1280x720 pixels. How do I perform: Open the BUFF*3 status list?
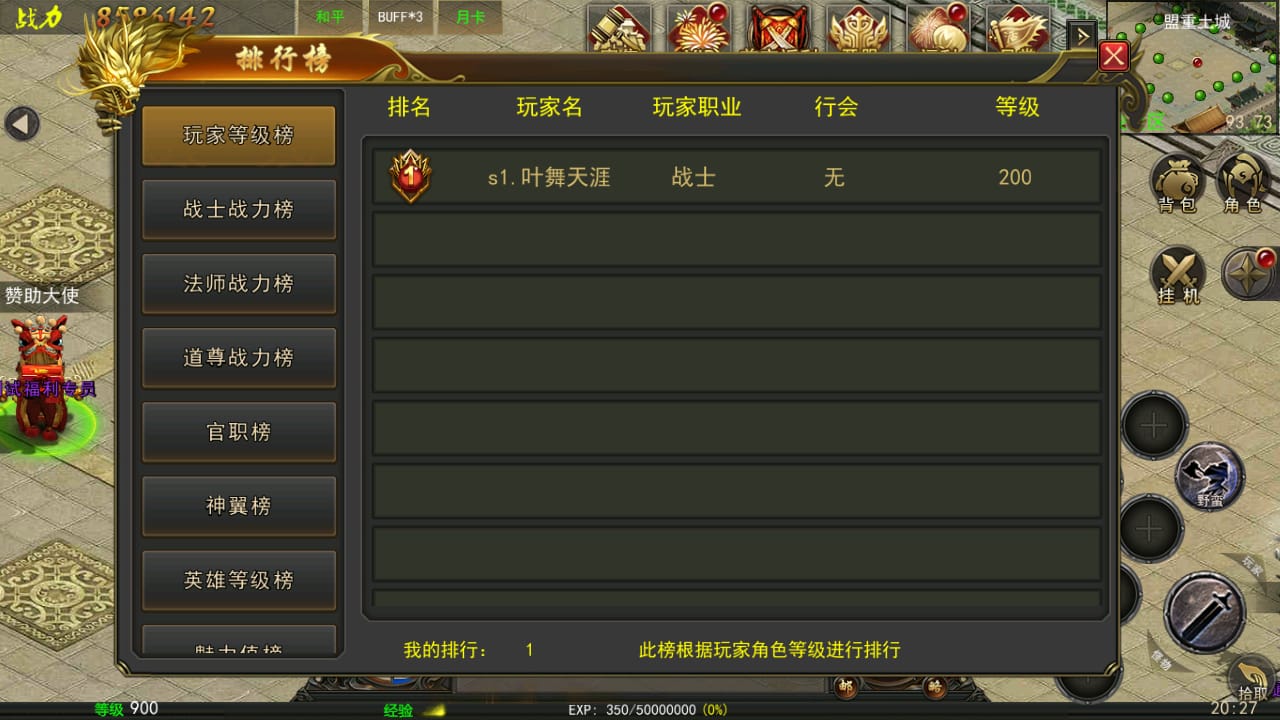pyautogui.click(x=400, y=17)
